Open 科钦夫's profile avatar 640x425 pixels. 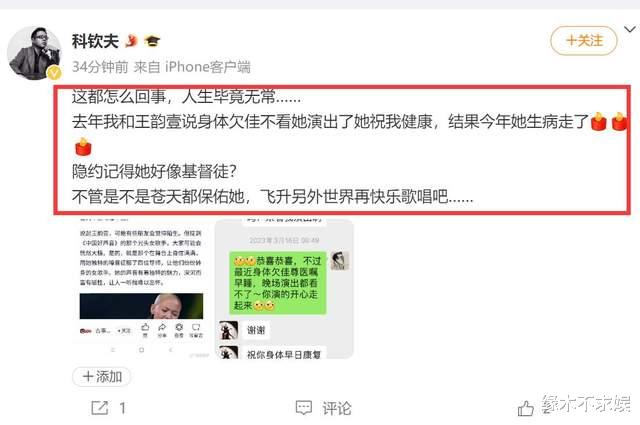coord(35,53)
